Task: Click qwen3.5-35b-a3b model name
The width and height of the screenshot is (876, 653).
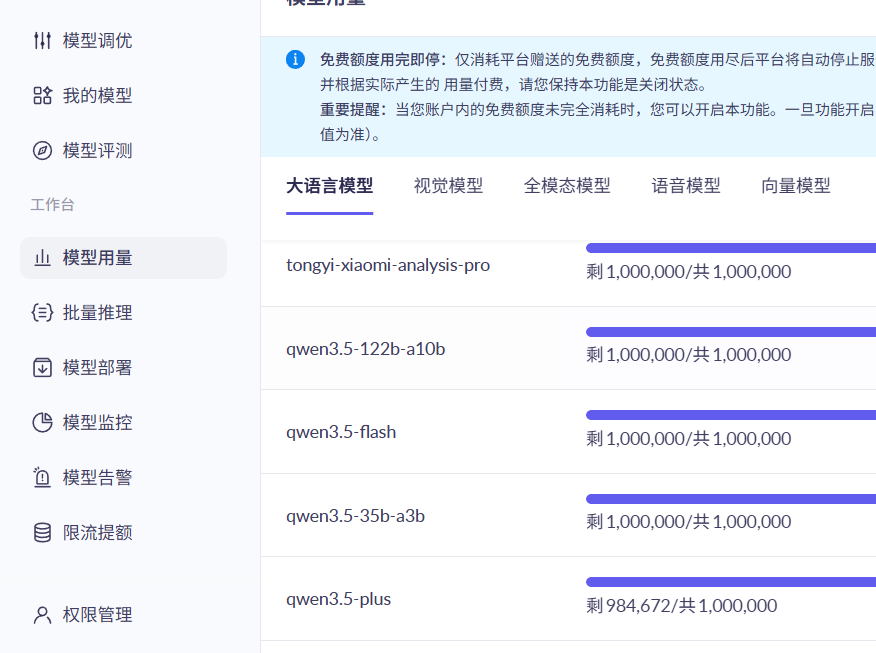Action: pyautogui.click(x=355, y=516)
